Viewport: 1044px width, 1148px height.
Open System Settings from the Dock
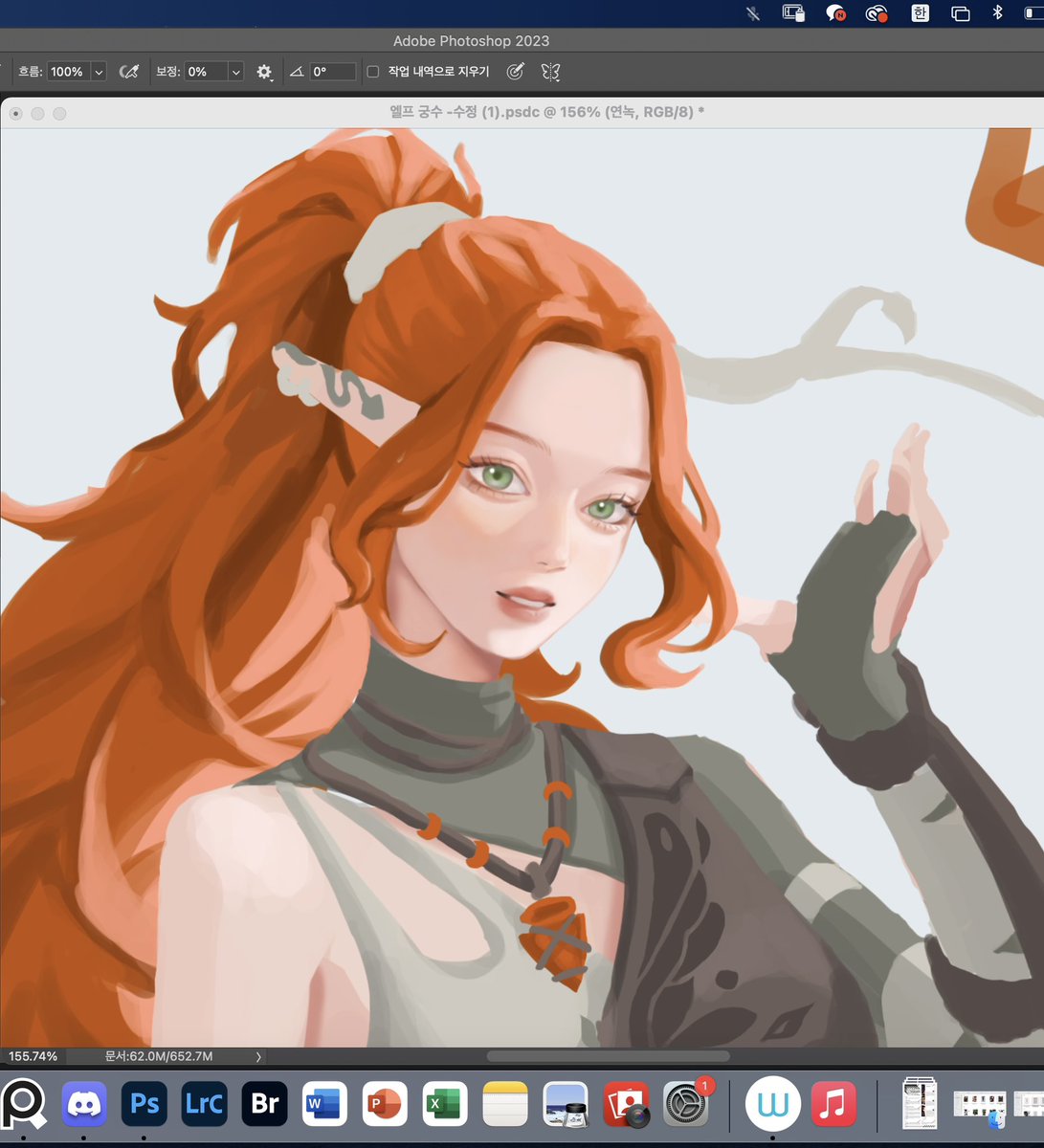pyautogui.click(x=686, y=1103)
